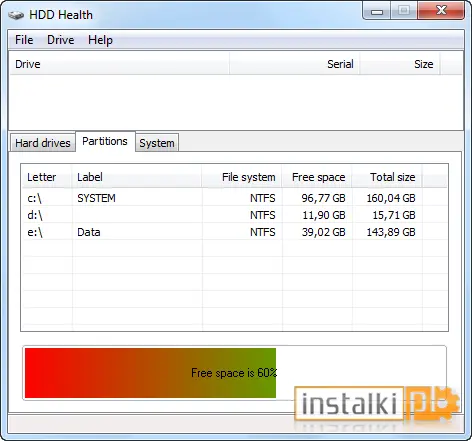Click the SYSTEM label cell
Screen dimensions: 472x441
[96, 198]
